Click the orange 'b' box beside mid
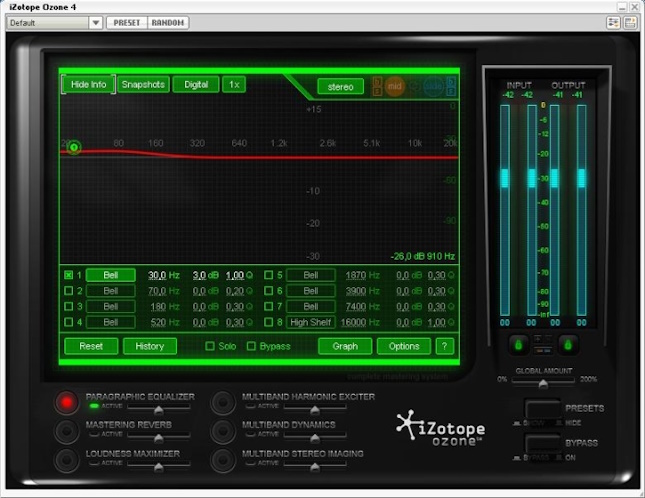 (x=377, y=81)
